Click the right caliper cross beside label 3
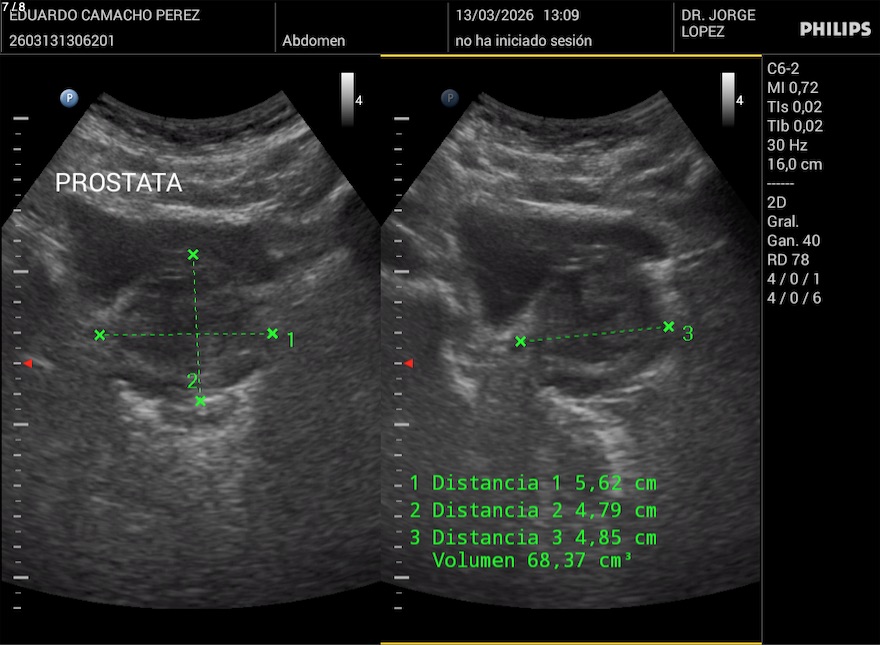This screenshot has height=645, width=880. point(669,326)
